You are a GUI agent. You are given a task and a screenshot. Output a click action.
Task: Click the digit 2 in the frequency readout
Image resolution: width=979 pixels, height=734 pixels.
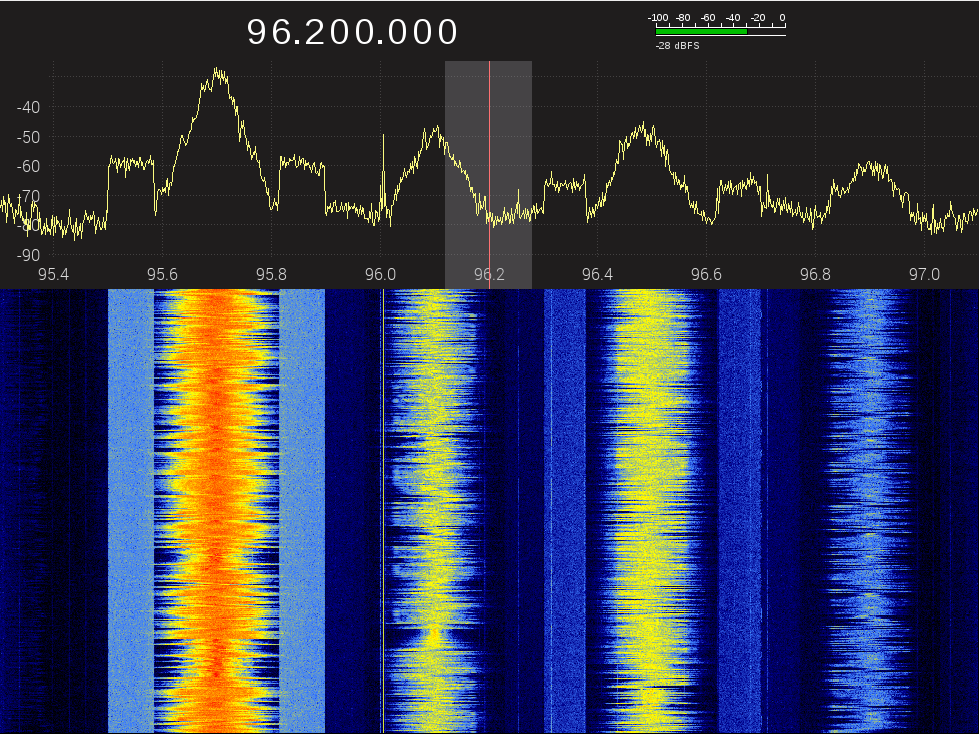coord(328,33)
